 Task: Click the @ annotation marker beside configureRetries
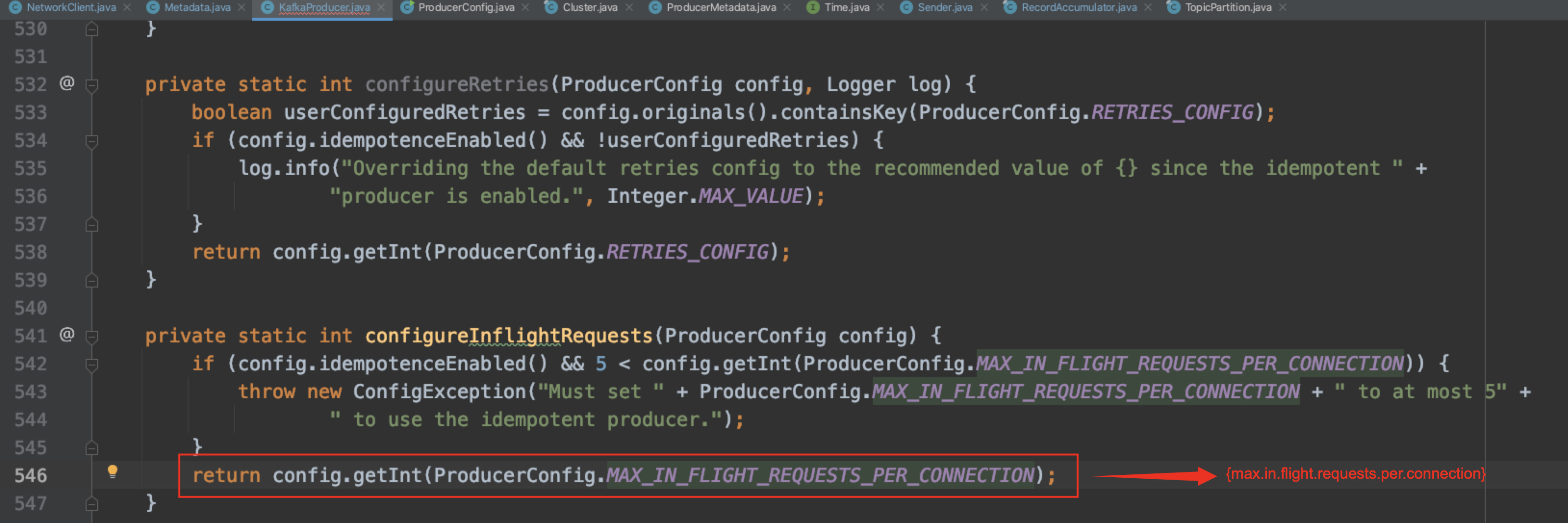click(67, 83)
